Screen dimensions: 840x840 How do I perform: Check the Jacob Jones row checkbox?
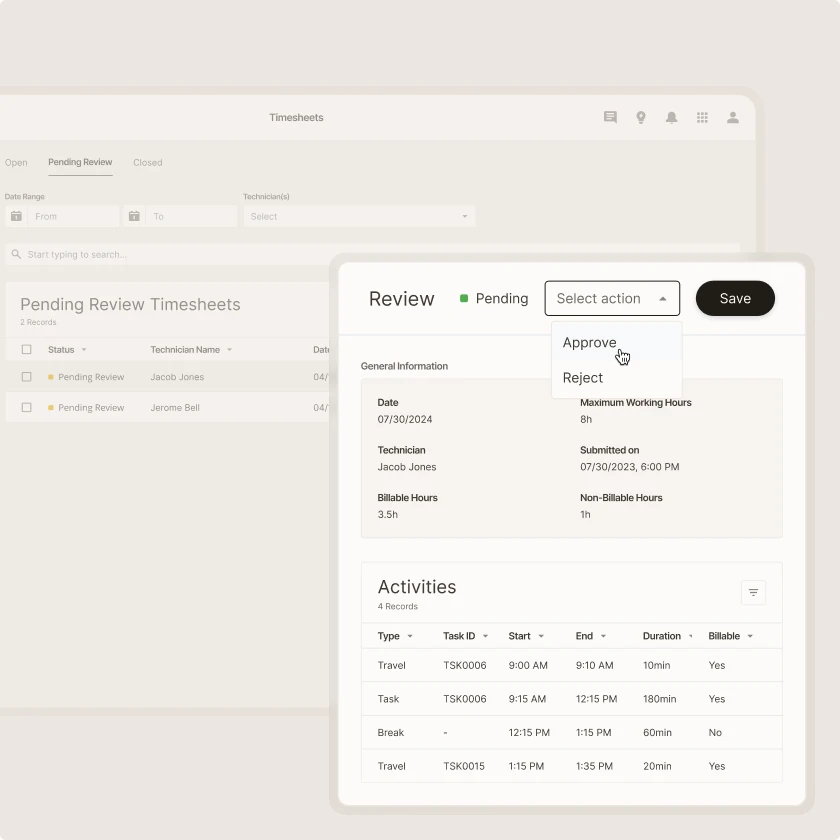tap(26, 377)
